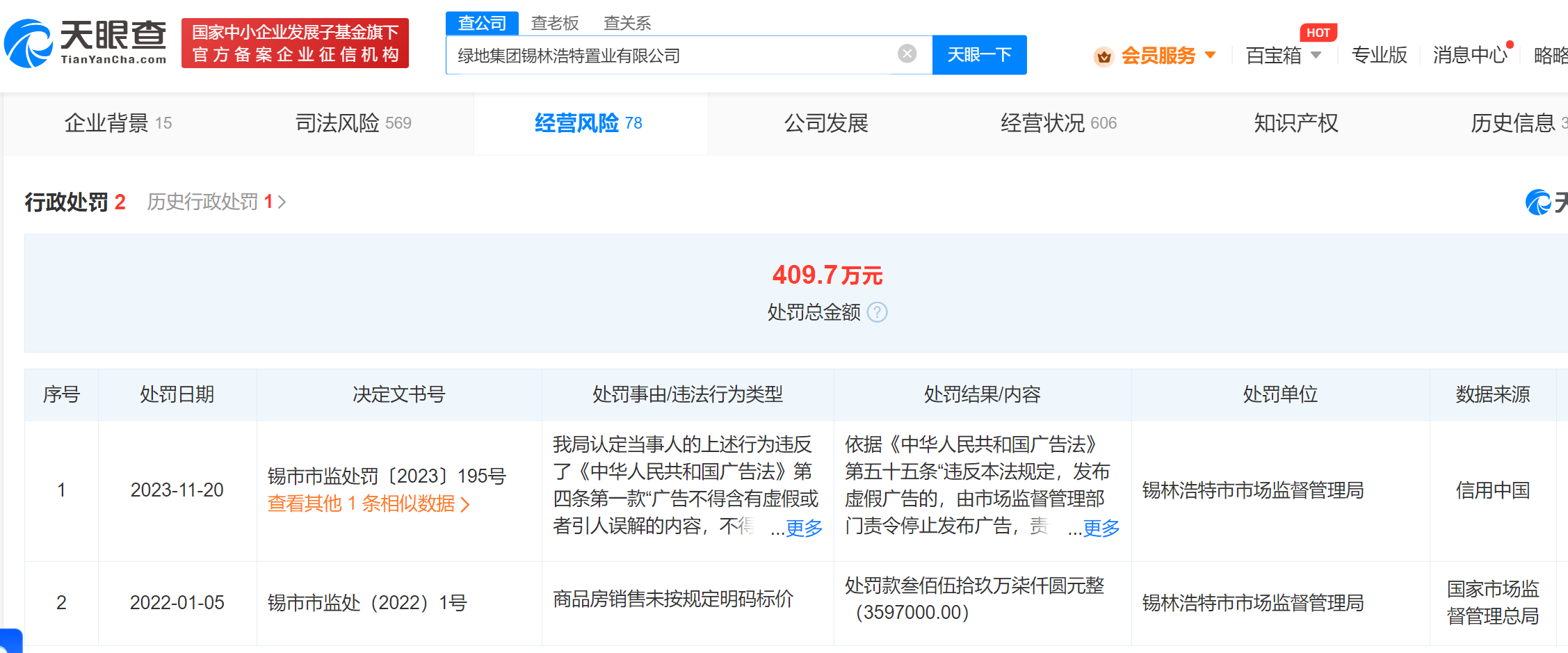Switch to the 查老板 search tab
Image resolution: width=1568 pixels, height=653 pixels.
tap(554, 23)
